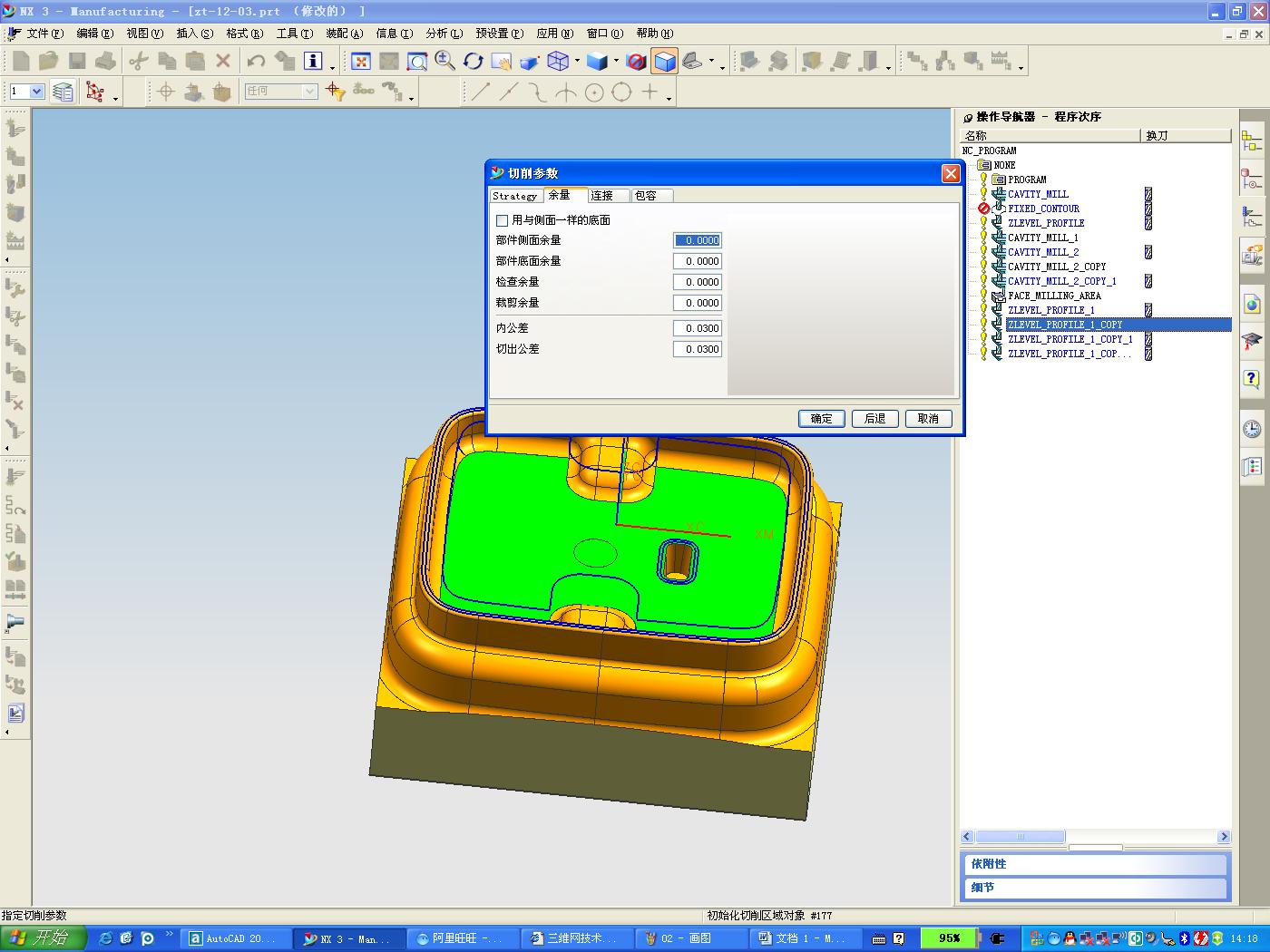Click the Open file folder icon

(49, 61)
